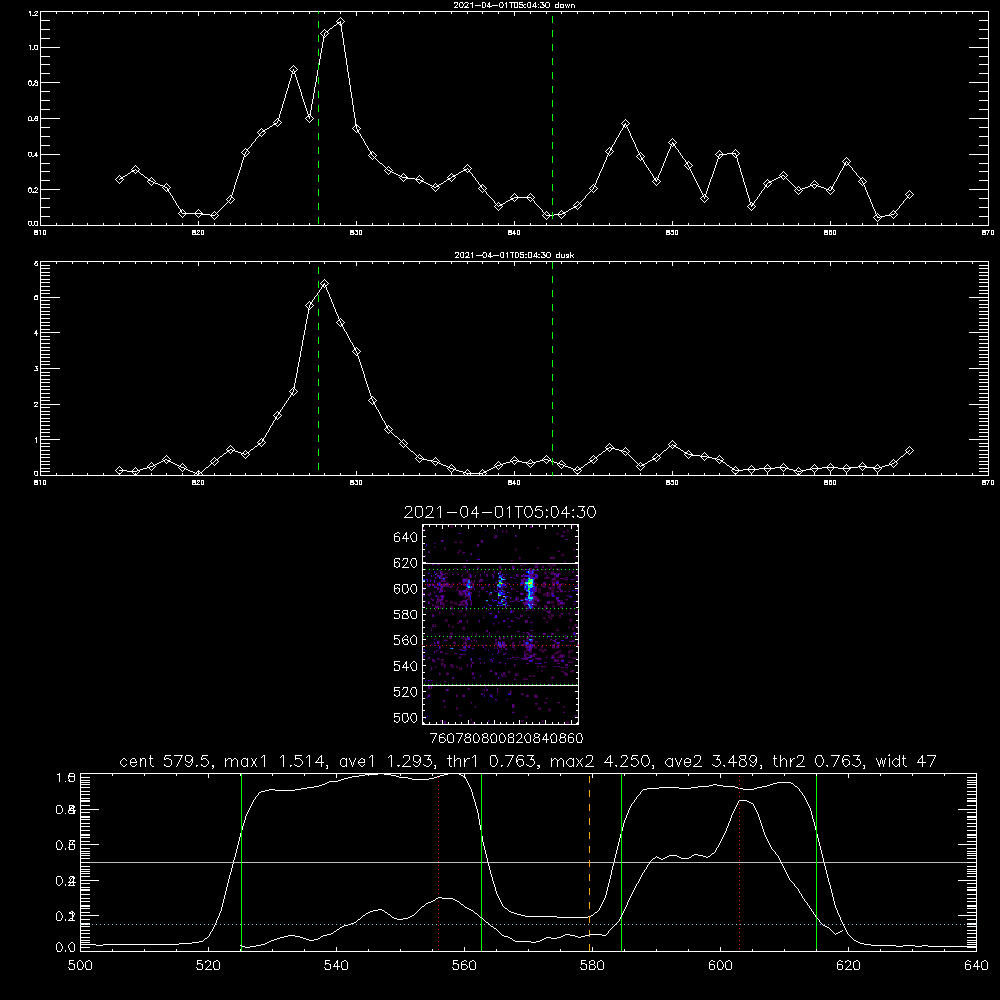Viewport: 1000px width, 1000px height.
Task: Click the "540" label on spectral image y-axis
Action: tap(405, 666)
